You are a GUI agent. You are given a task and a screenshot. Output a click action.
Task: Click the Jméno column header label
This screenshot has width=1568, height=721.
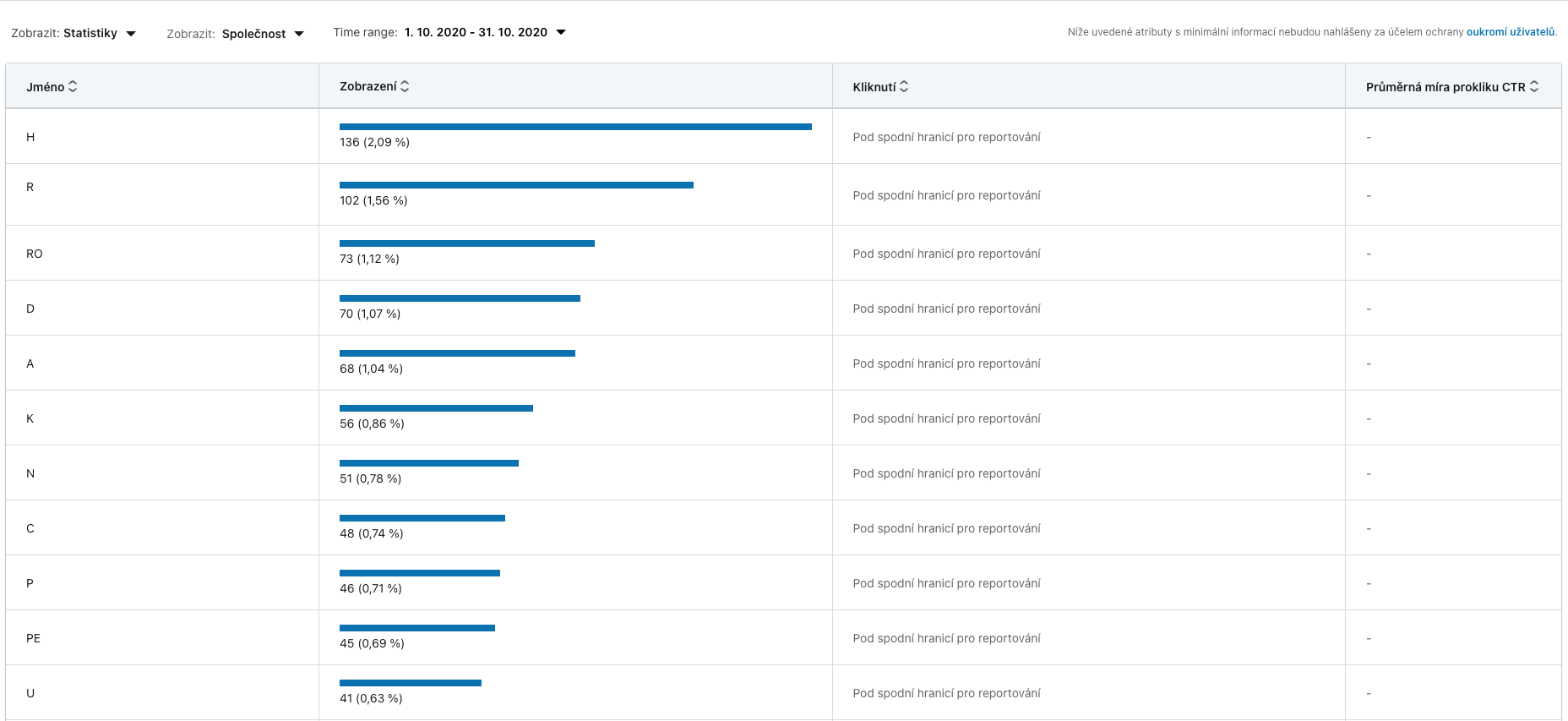[45, 87]
